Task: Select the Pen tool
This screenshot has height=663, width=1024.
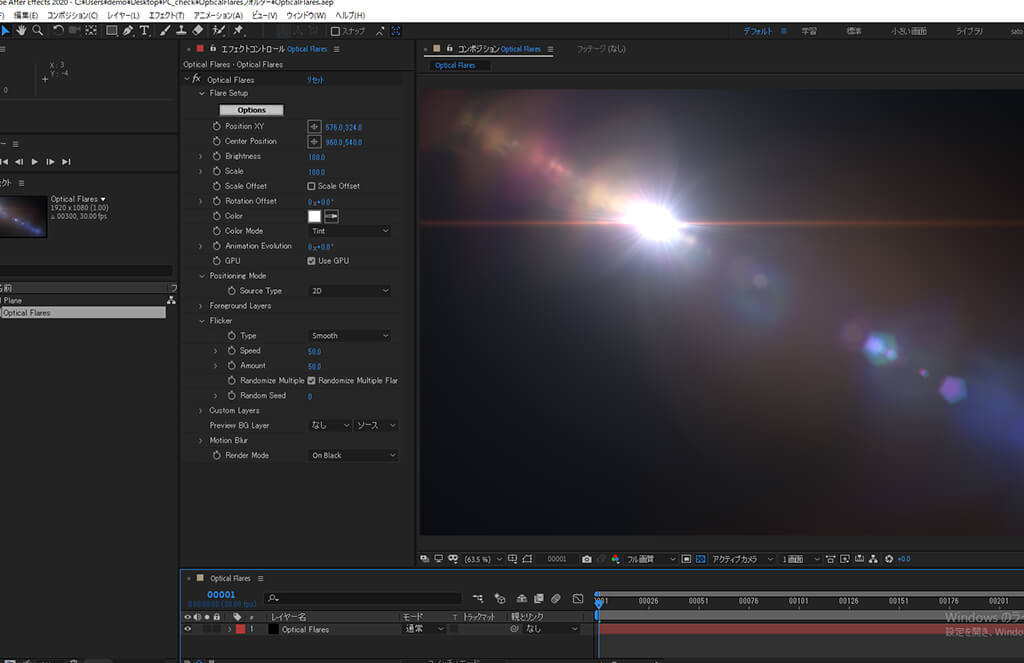Action: (x=128, y=31)
